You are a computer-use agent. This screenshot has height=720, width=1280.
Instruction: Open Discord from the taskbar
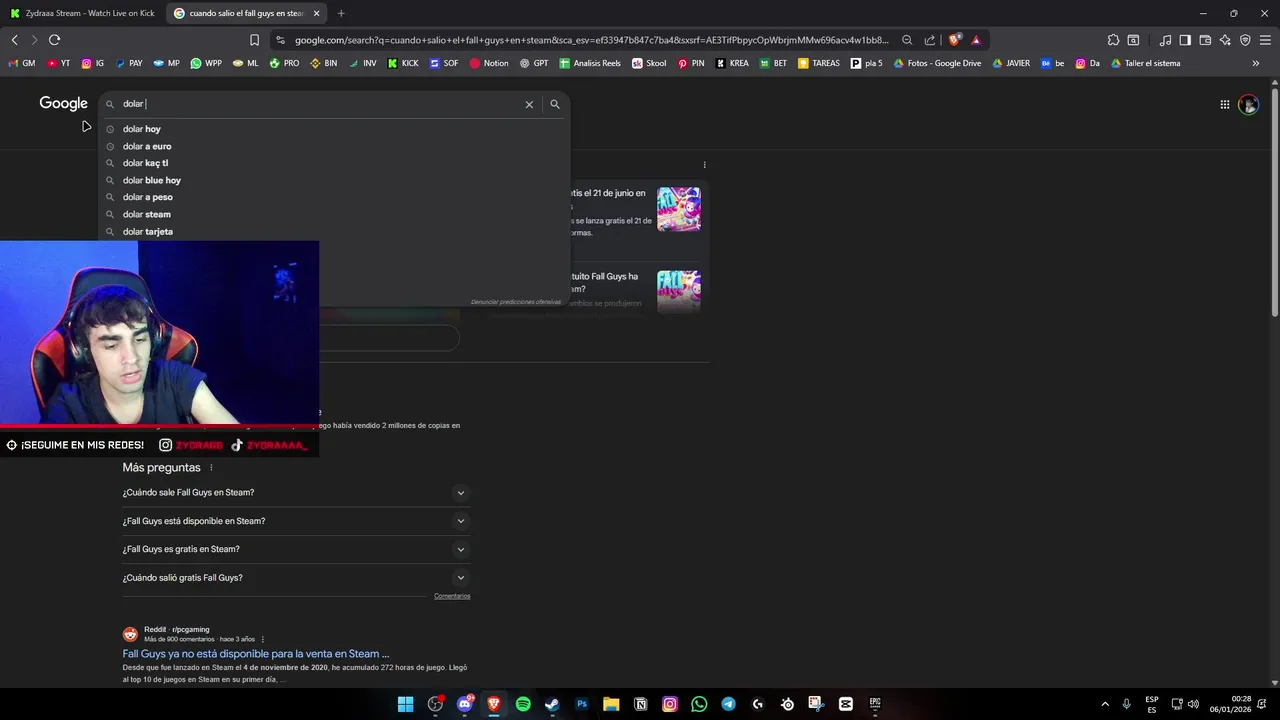tap(464, 704)
